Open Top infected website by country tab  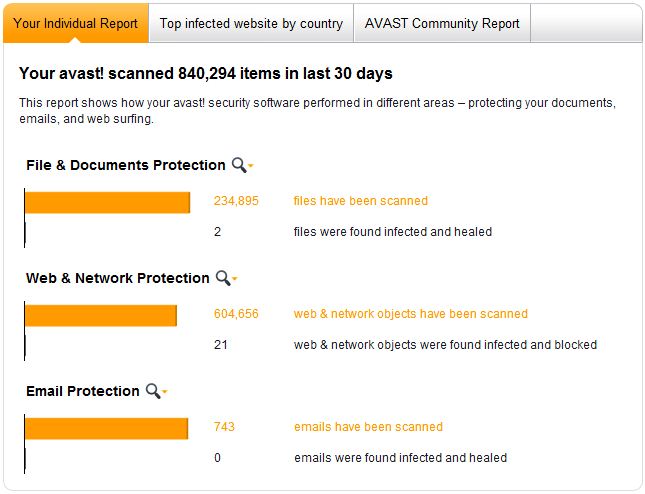[251, 23]
